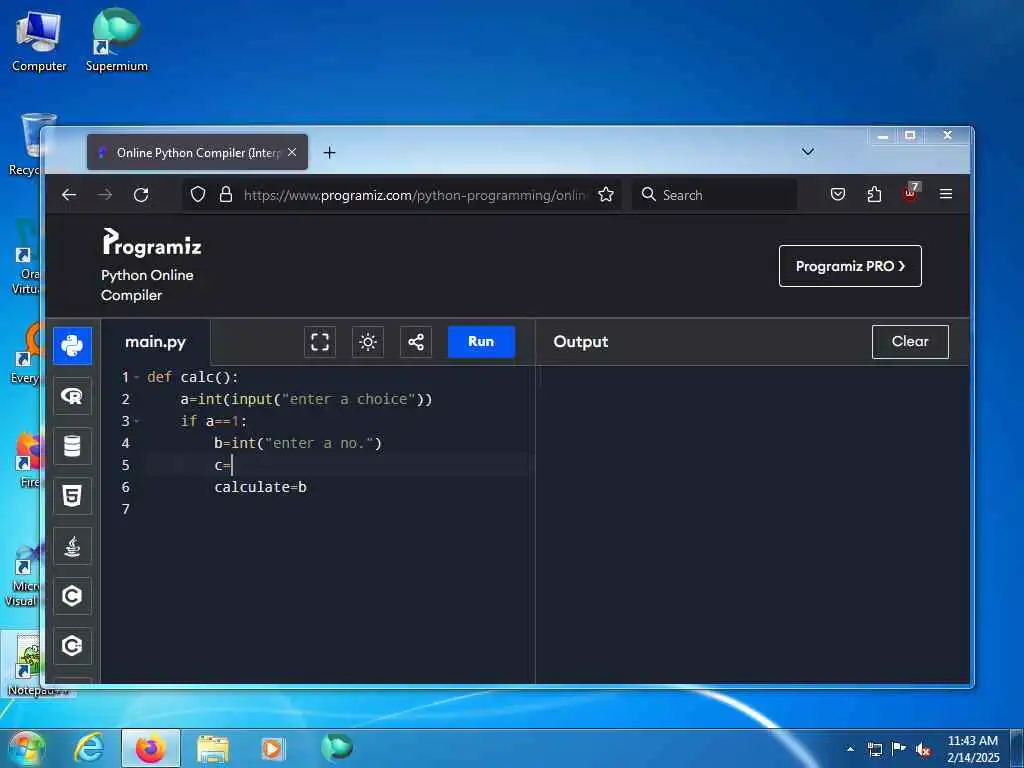This screenshot has width=1024, height=768.
Task: Open Programiz PRO link
Action: [x=850, y=266]
